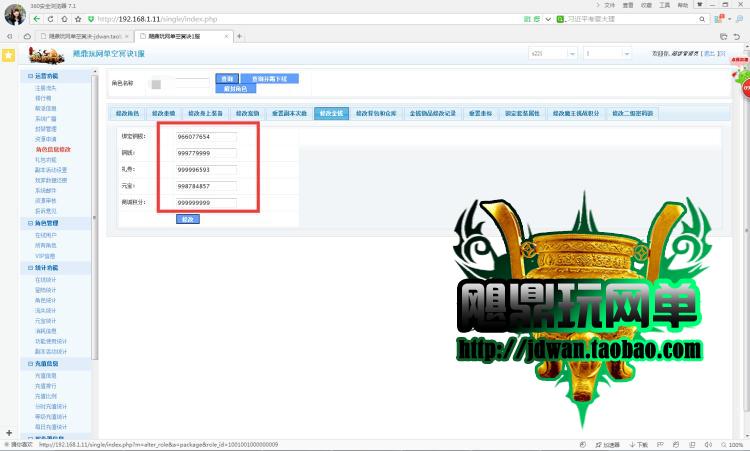The width and height of the screenshot is (750, 451).
Task: Open the search engine selector icon
Action: (560, 19)
